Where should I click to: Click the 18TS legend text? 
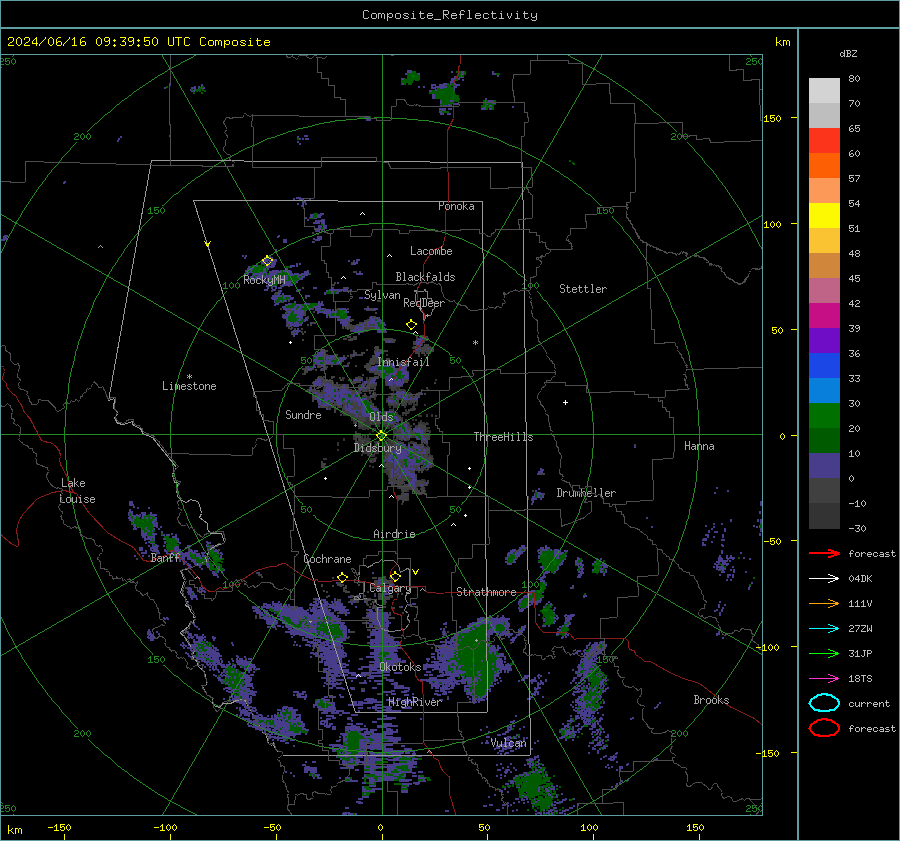(860, 679)
